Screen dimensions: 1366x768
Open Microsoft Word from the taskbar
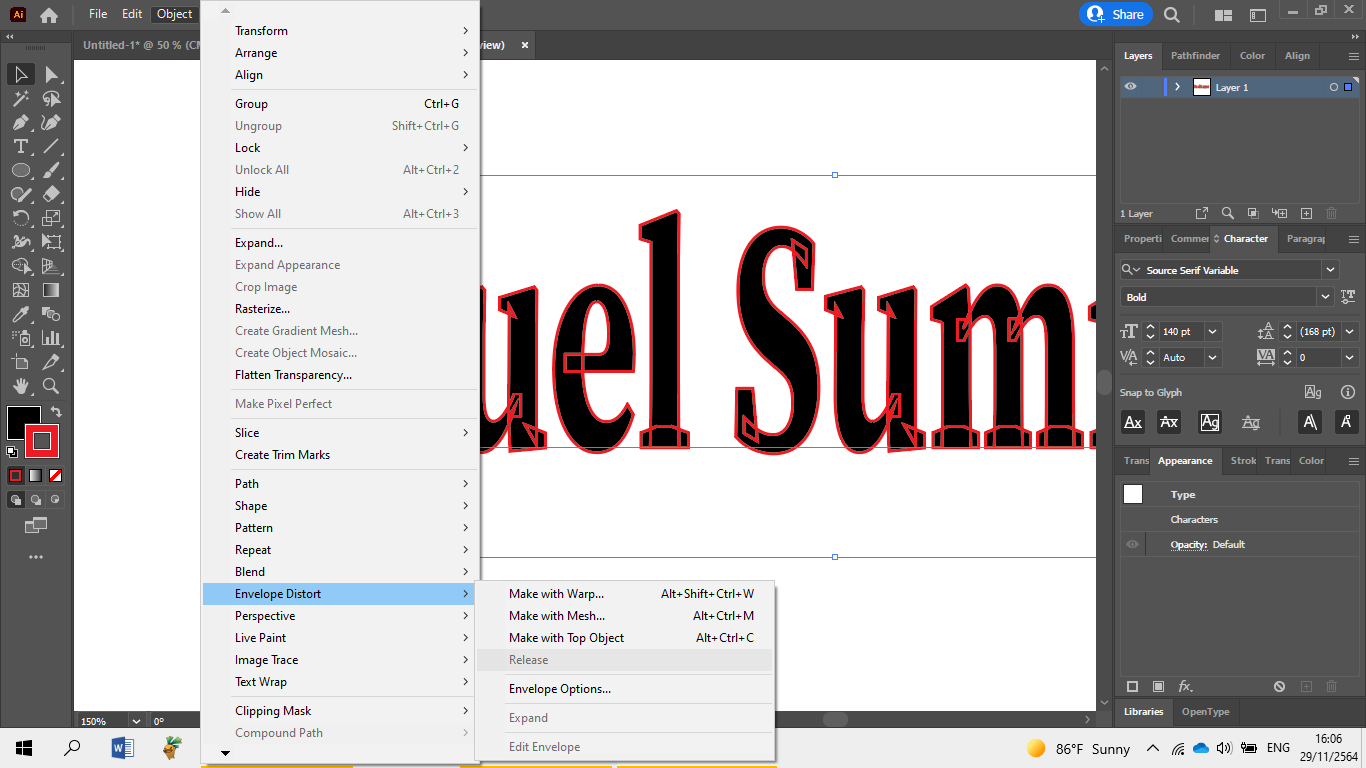[122, 748]
